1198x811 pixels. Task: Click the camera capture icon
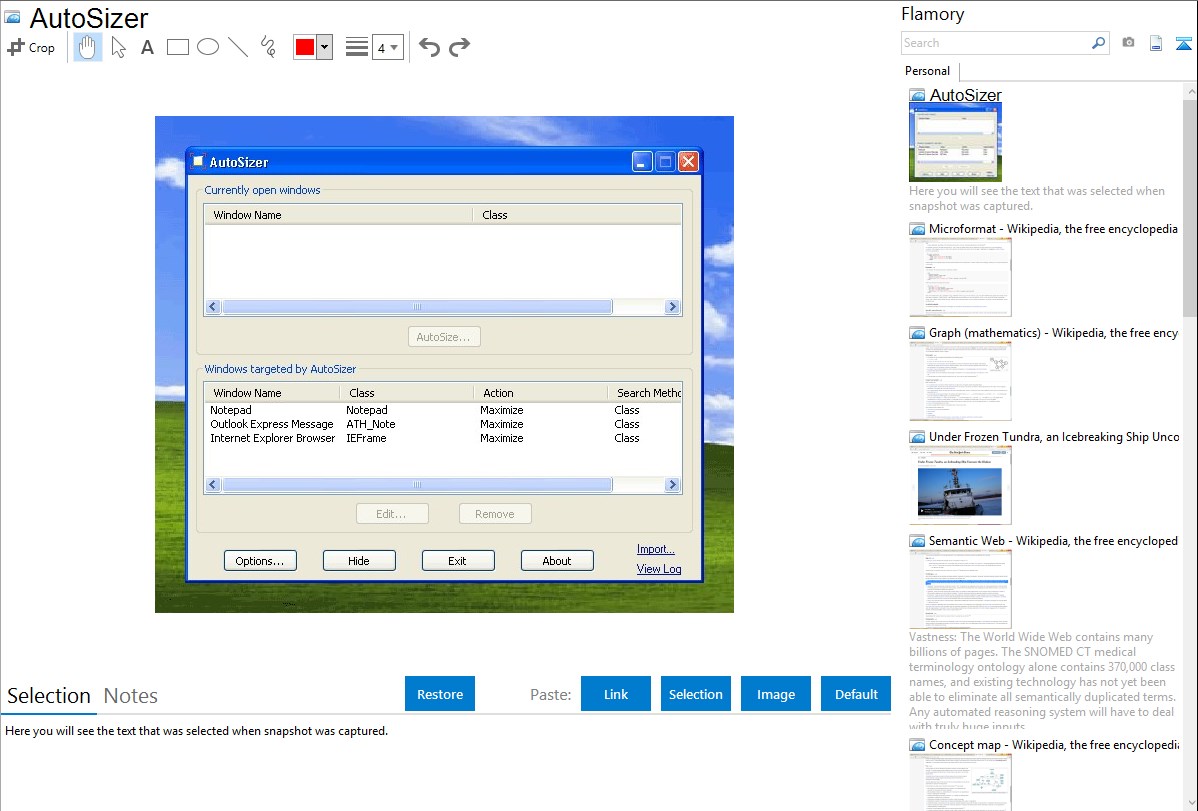[1128, 43]
